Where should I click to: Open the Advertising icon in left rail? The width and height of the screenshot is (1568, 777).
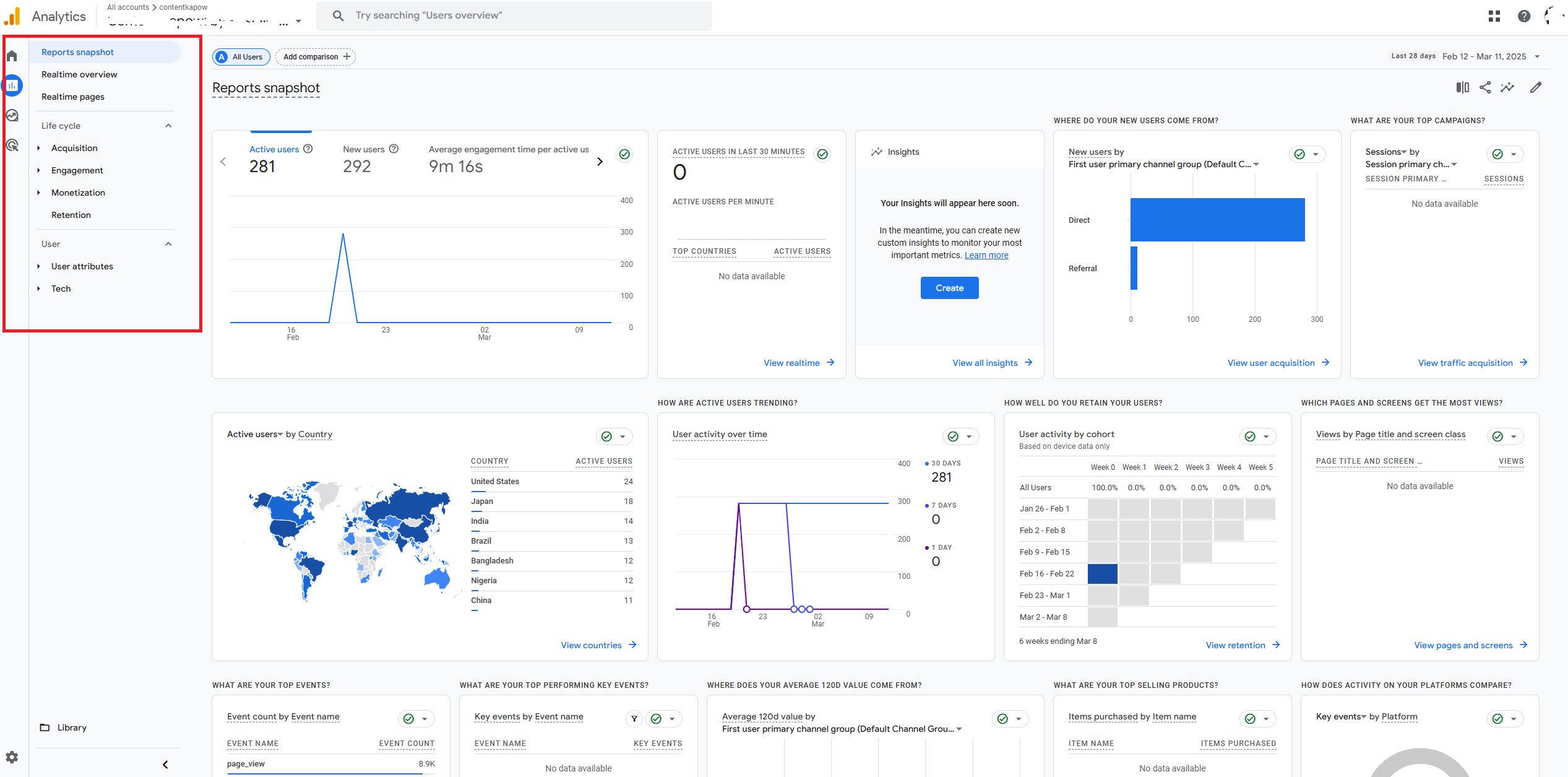(x=12, y=145)
